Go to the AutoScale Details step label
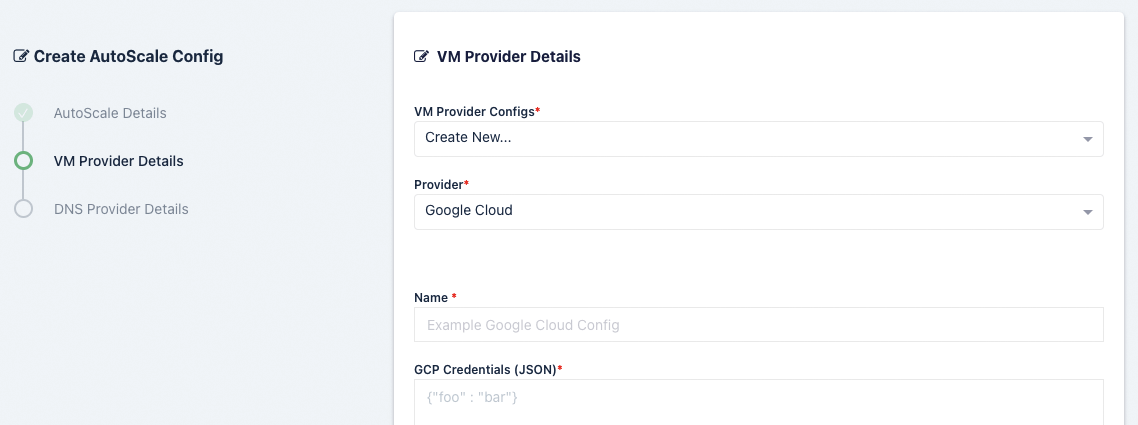1138x425 pixels. 110,113
